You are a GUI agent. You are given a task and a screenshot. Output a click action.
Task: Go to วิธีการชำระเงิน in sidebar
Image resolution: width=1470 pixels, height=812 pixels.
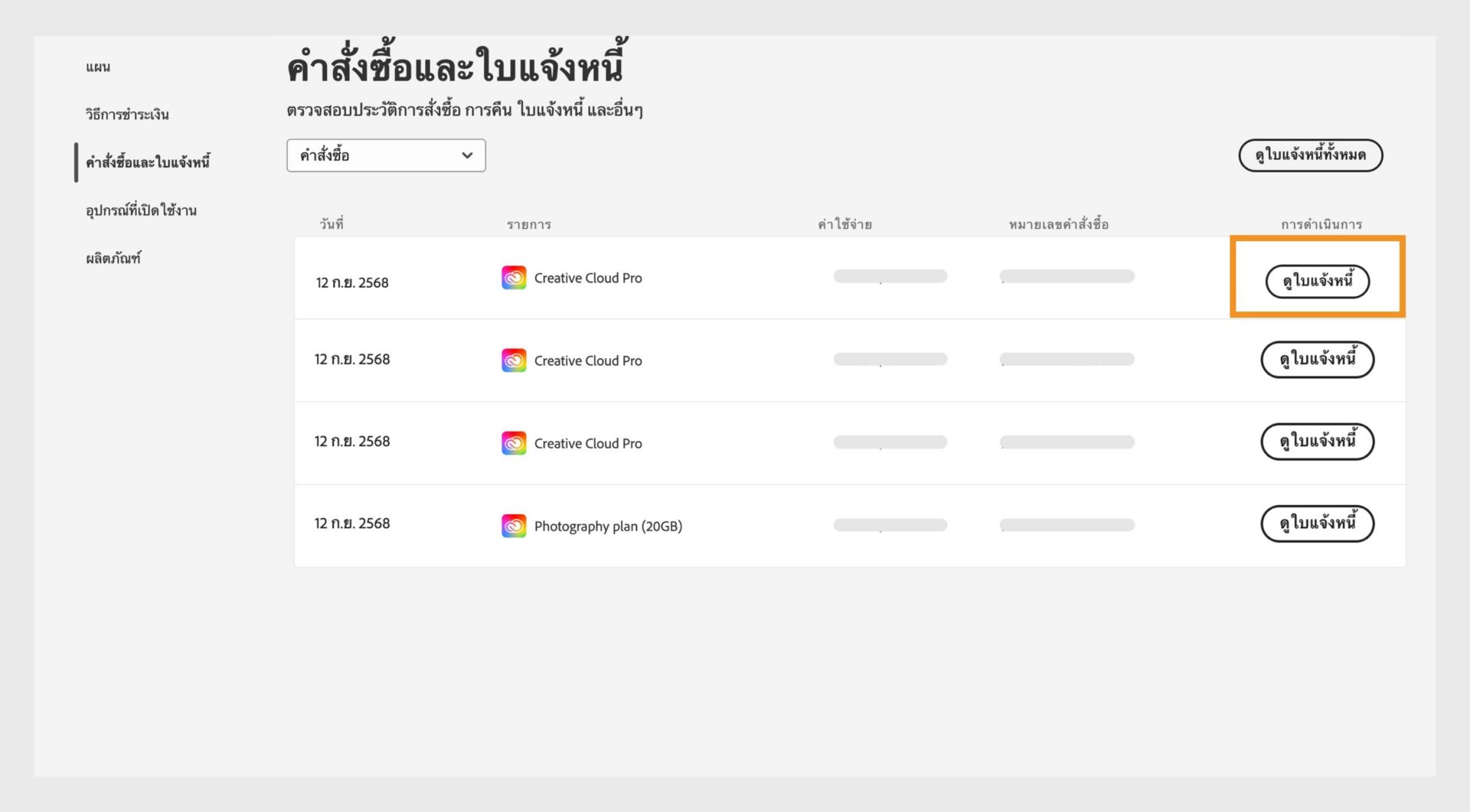coord(127,115)
